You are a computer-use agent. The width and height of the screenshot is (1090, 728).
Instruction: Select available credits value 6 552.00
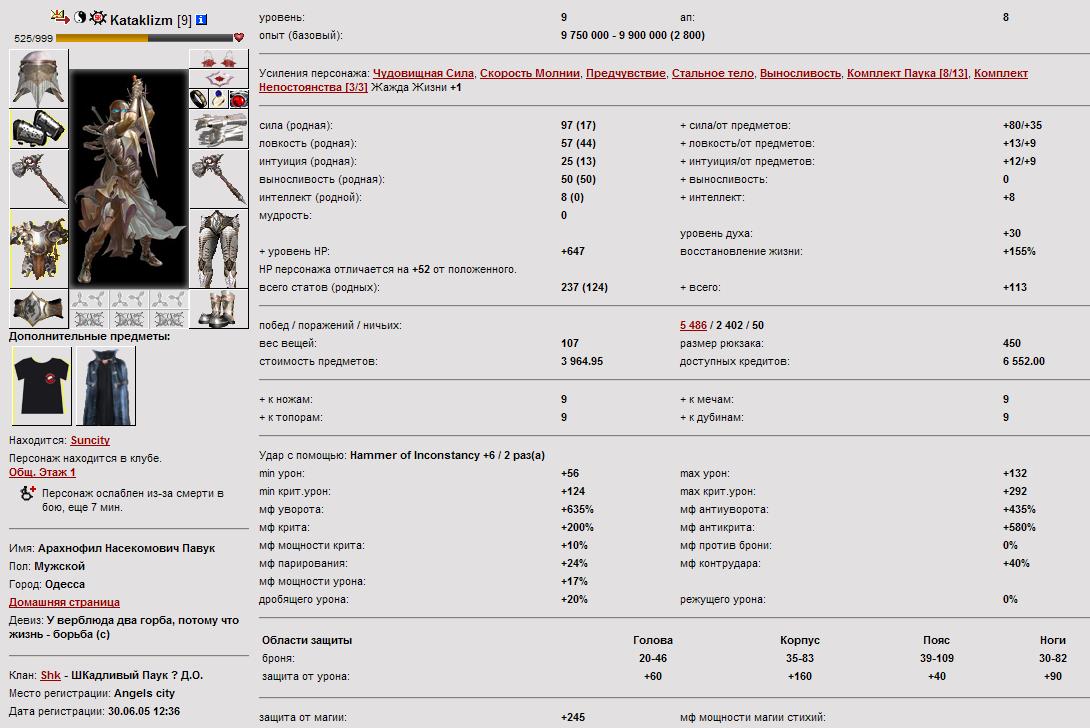(1024, 361)
